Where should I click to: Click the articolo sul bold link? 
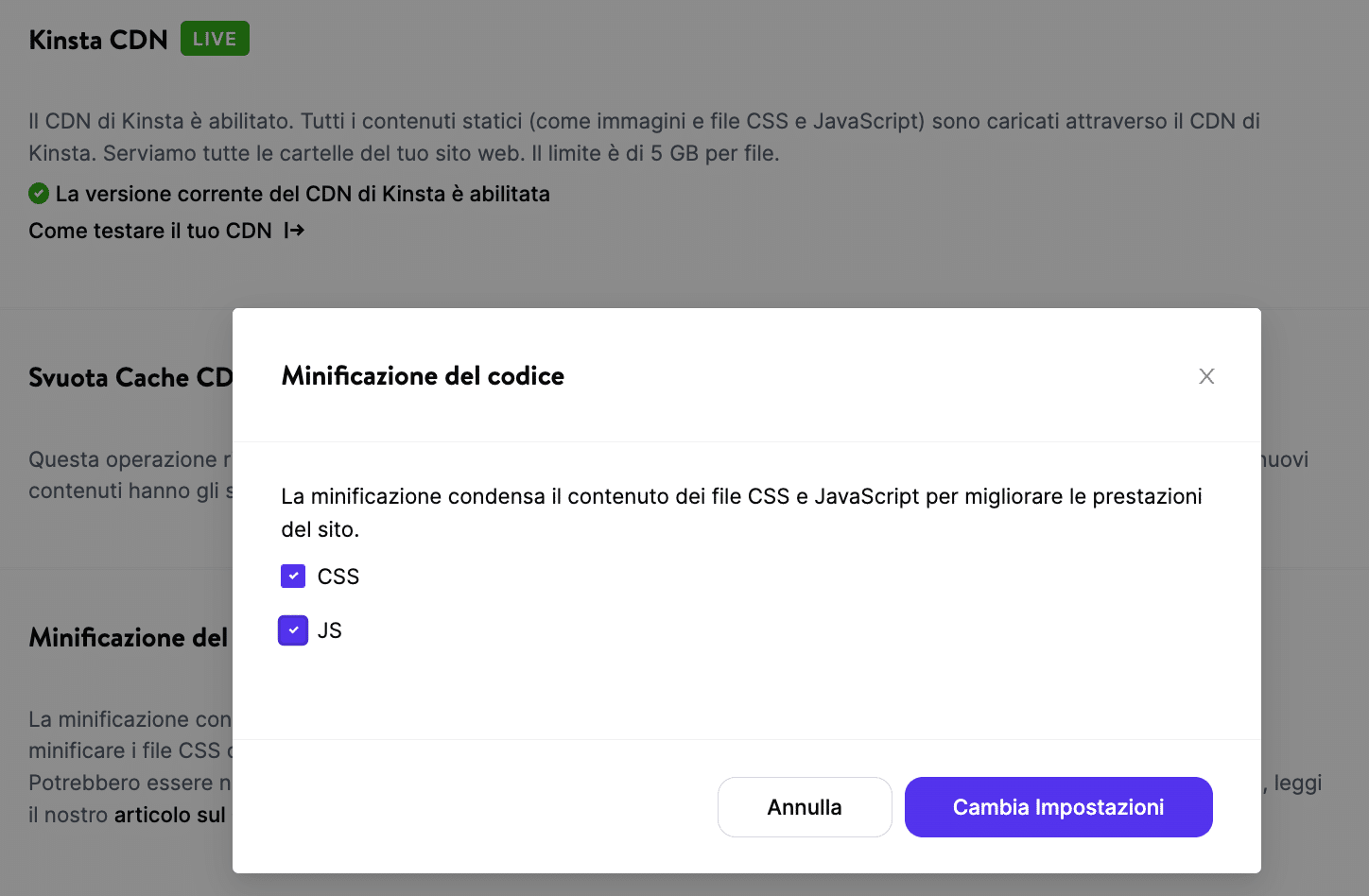[168, 814]
